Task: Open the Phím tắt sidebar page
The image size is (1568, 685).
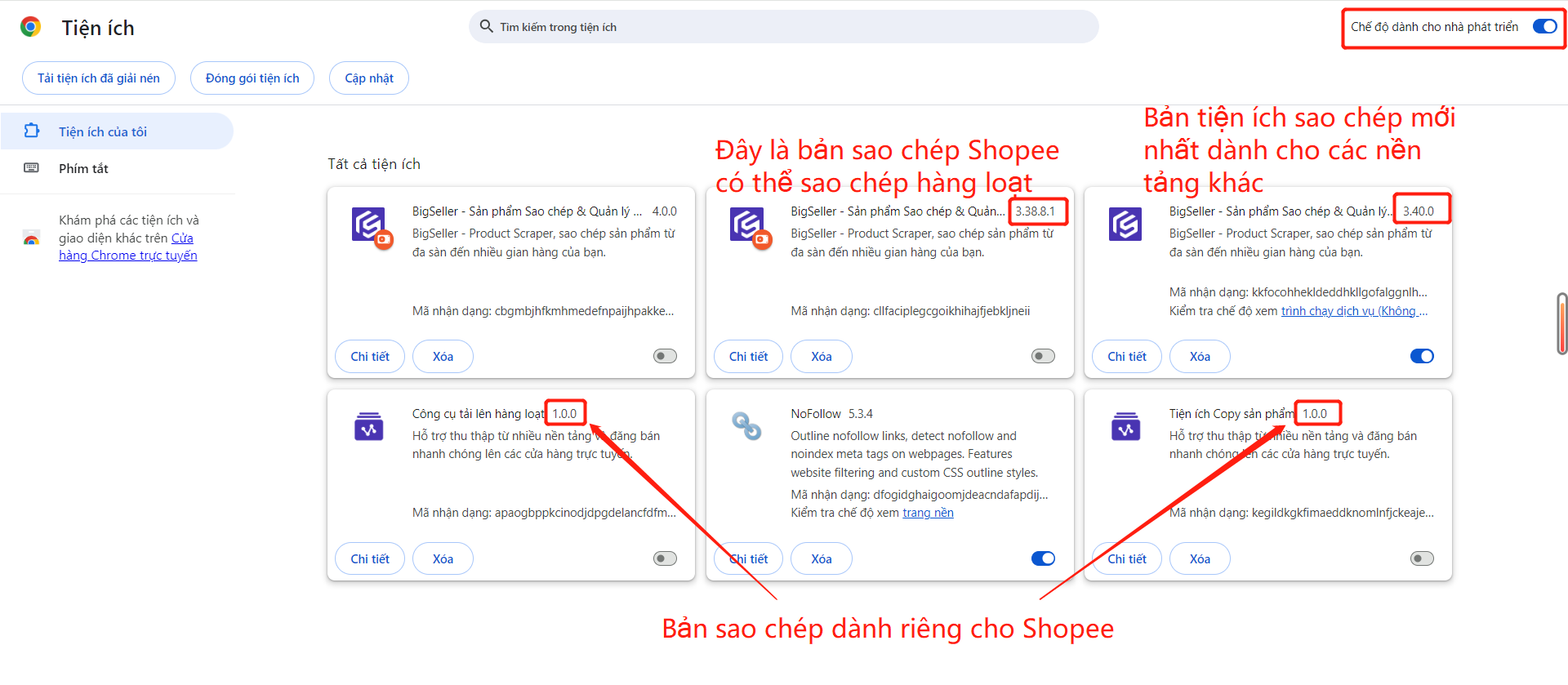Action: [x=83, y=168]
